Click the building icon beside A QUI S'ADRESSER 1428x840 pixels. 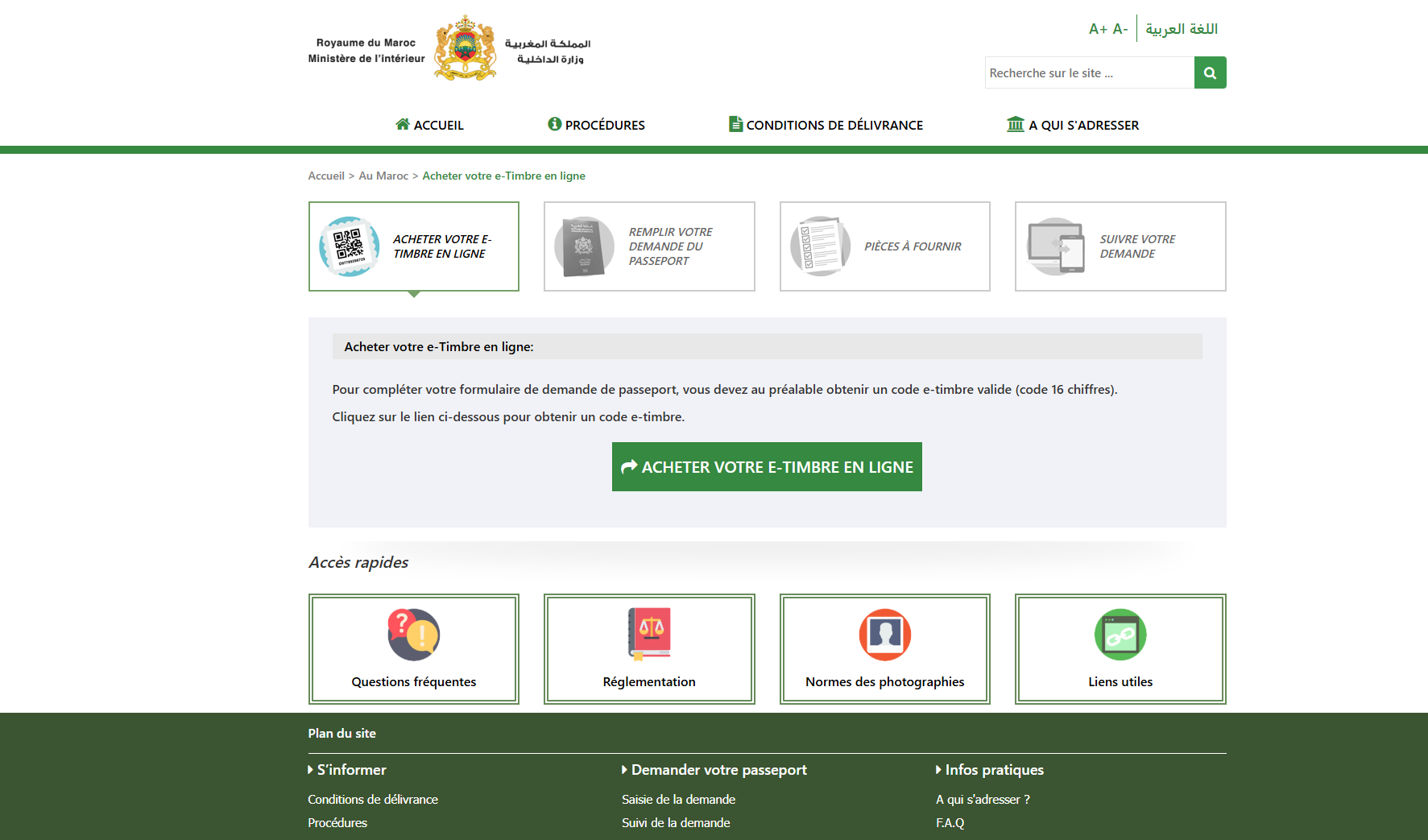[1016, 124]
